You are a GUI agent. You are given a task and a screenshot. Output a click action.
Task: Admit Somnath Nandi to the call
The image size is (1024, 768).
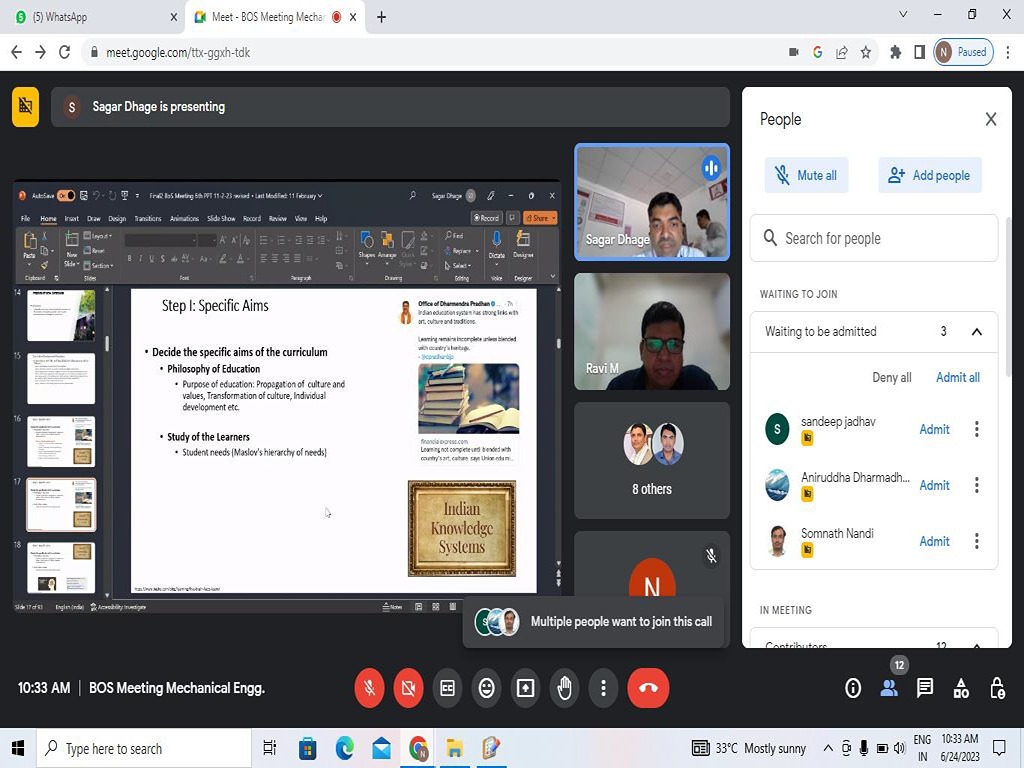point(935,541)
